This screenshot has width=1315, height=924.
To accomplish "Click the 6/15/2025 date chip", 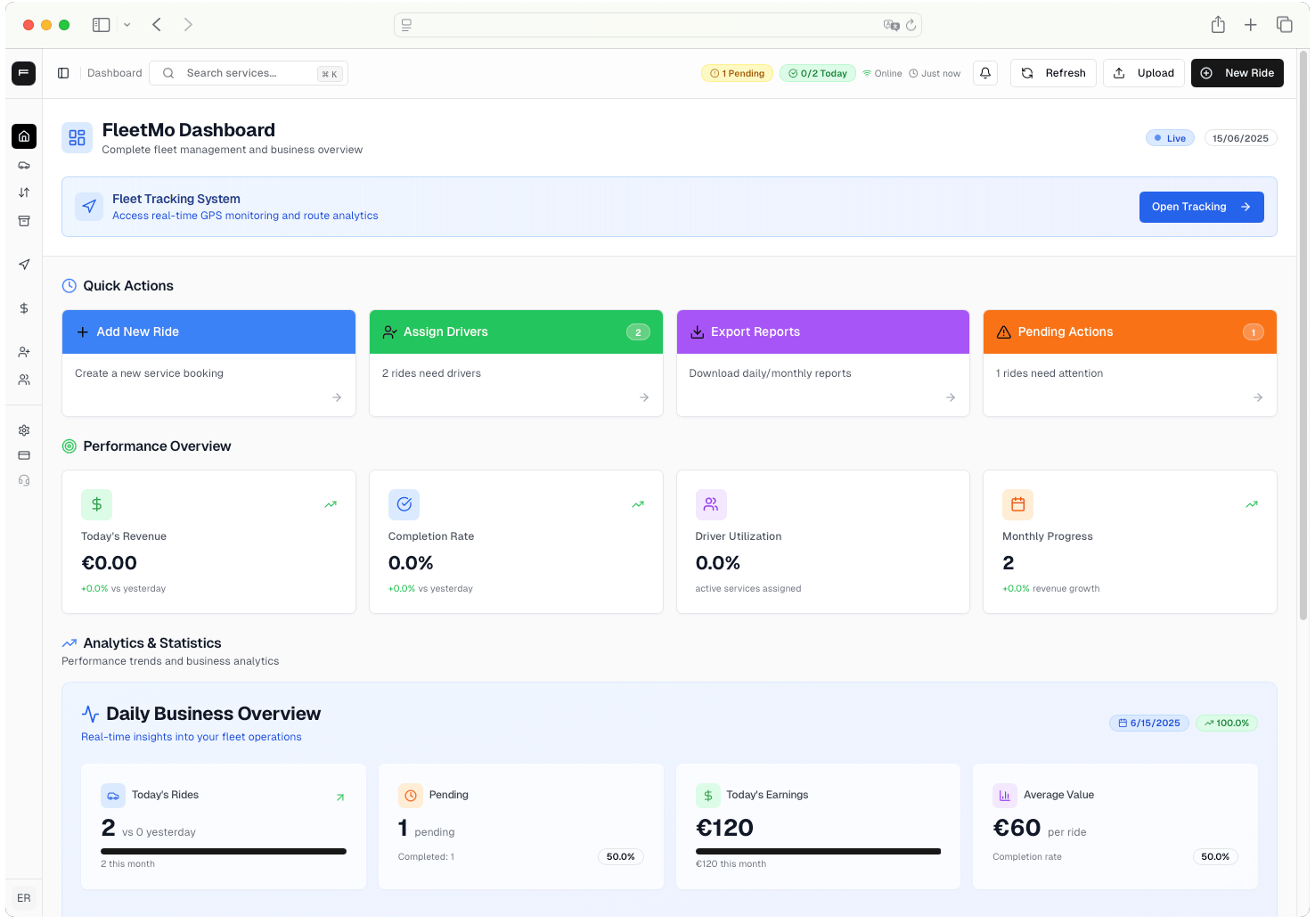I will (1149, 723).
